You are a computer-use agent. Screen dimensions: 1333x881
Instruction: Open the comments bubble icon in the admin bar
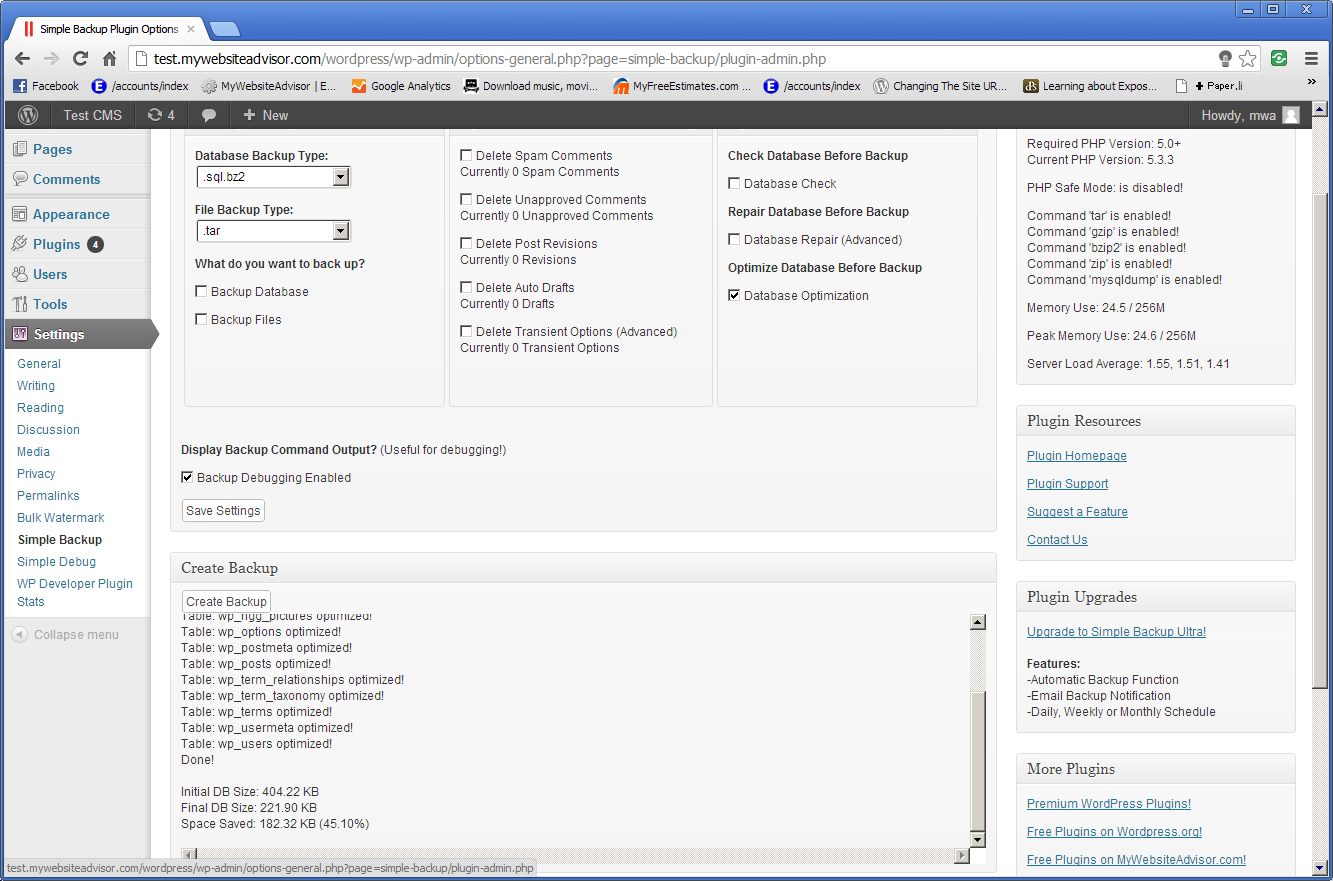pos(209,115)
